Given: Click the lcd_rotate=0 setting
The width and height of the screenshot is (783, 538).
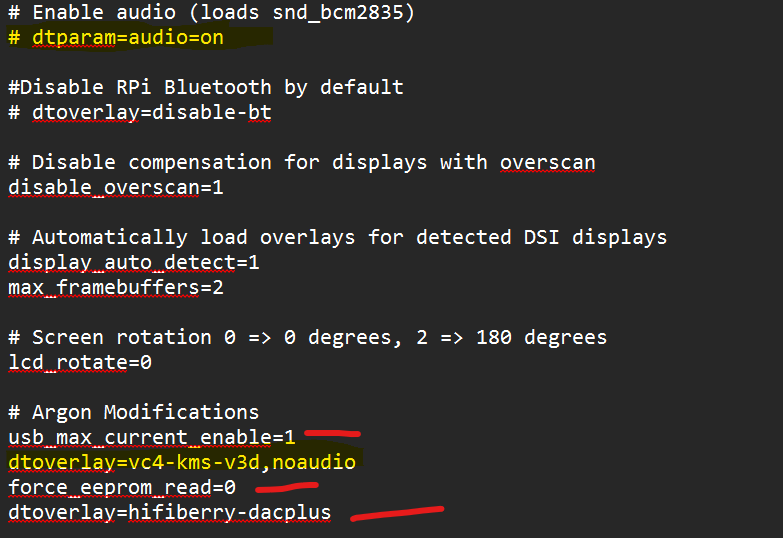Looking at the screenshot, I should 80,363.
